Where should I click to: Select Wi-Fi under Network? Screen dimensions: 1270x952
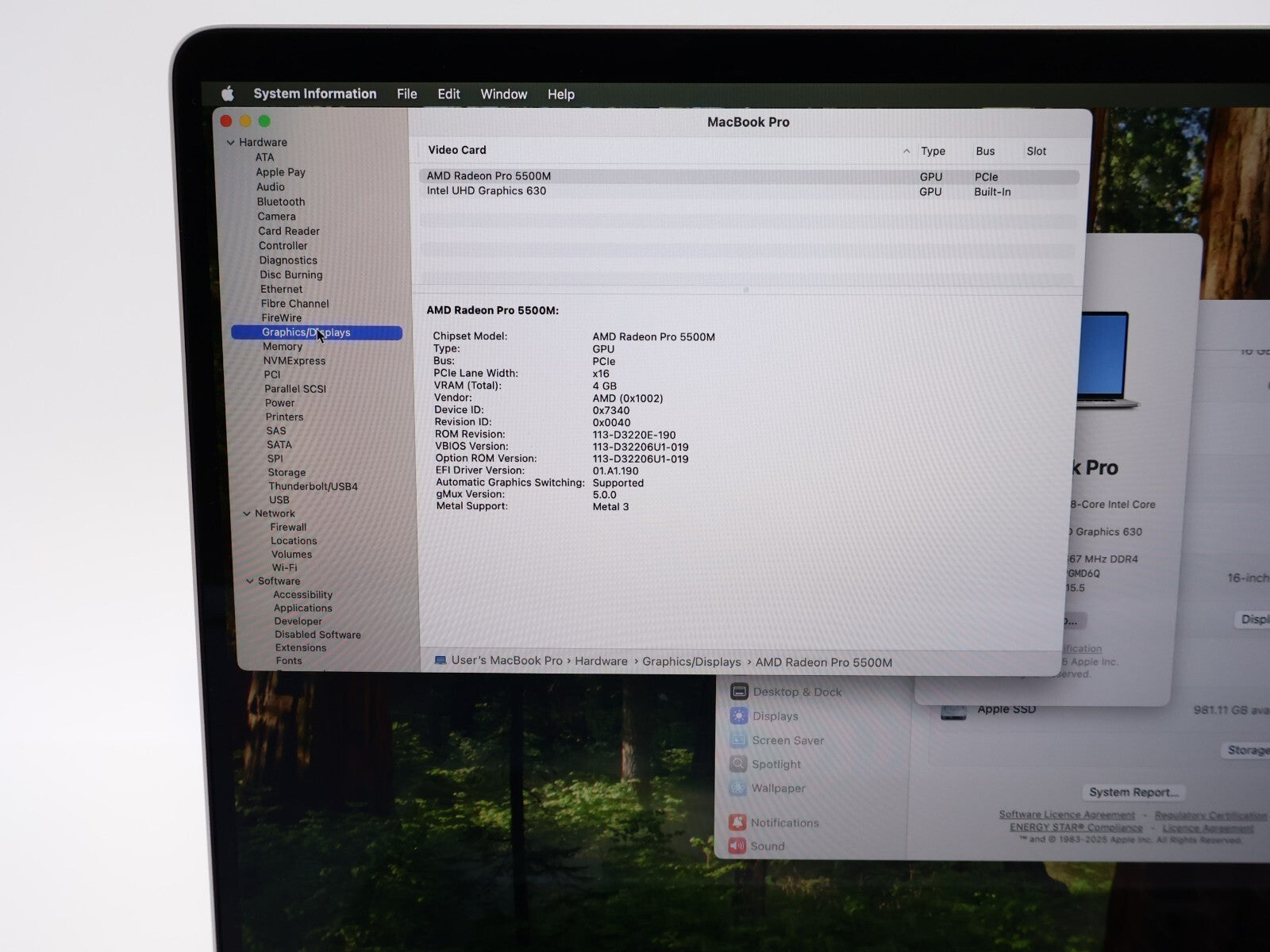click(x=284, y=567)
